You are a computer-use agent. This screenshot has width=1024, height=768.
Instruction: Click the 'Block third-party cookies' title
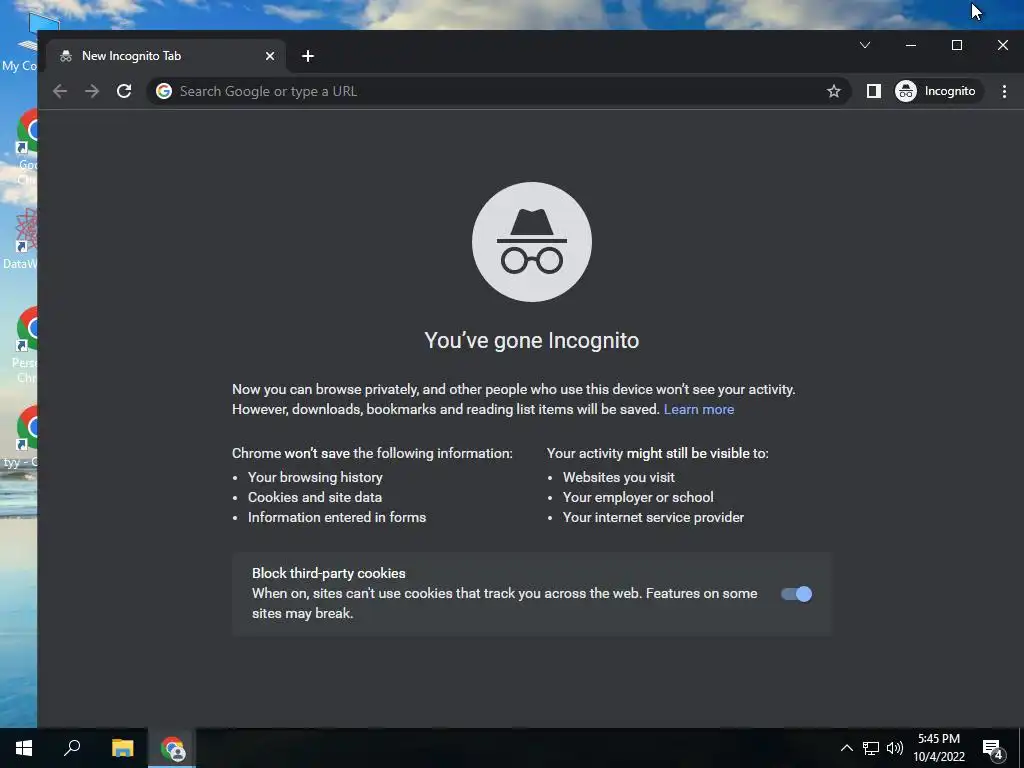coord(328,573)
